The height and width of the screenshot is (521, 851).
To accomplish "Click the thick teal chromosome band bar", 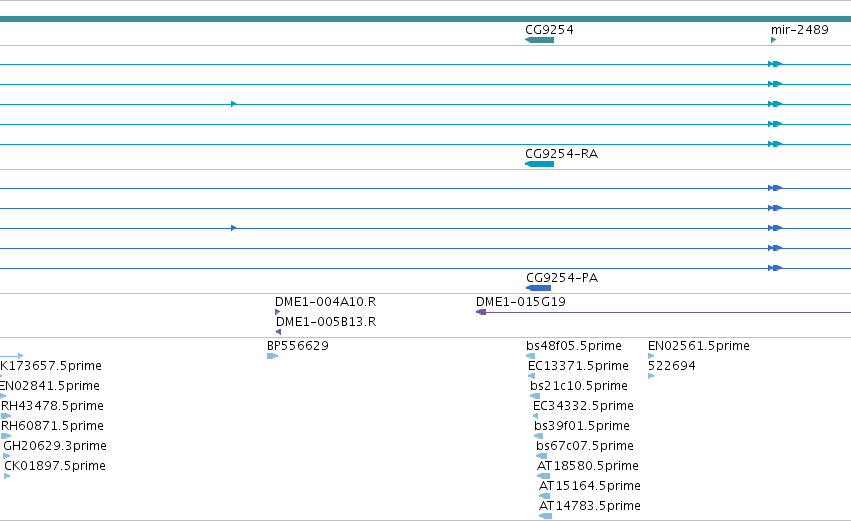I will tap(426, 19).
